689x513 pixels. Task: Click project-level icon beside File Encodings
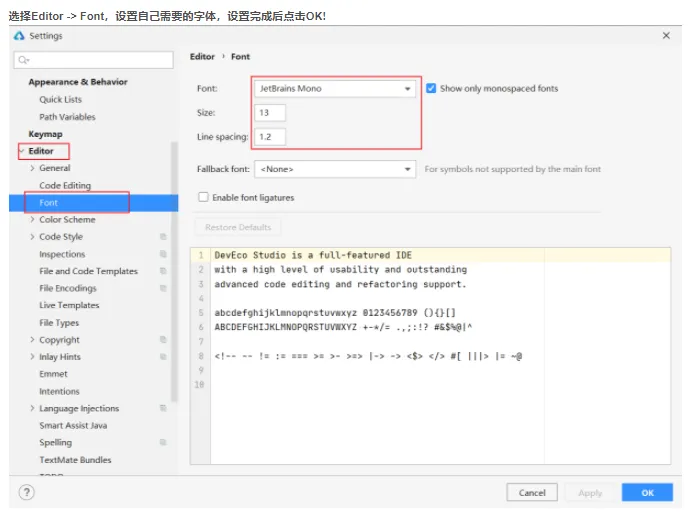163,288
